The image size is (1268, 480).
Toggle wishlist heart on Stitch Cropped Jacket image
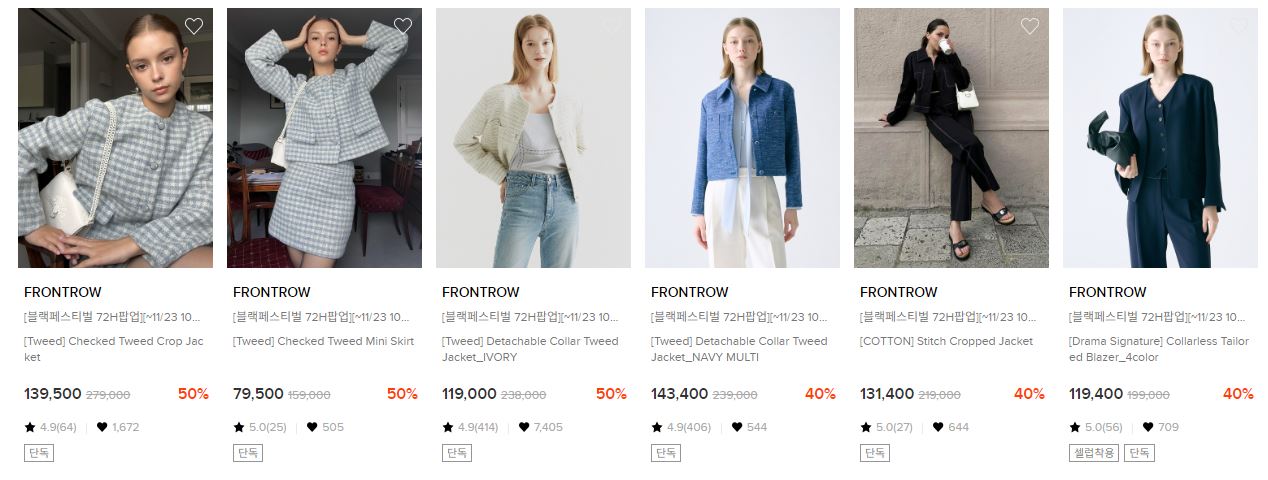(x=1030, y=27)
